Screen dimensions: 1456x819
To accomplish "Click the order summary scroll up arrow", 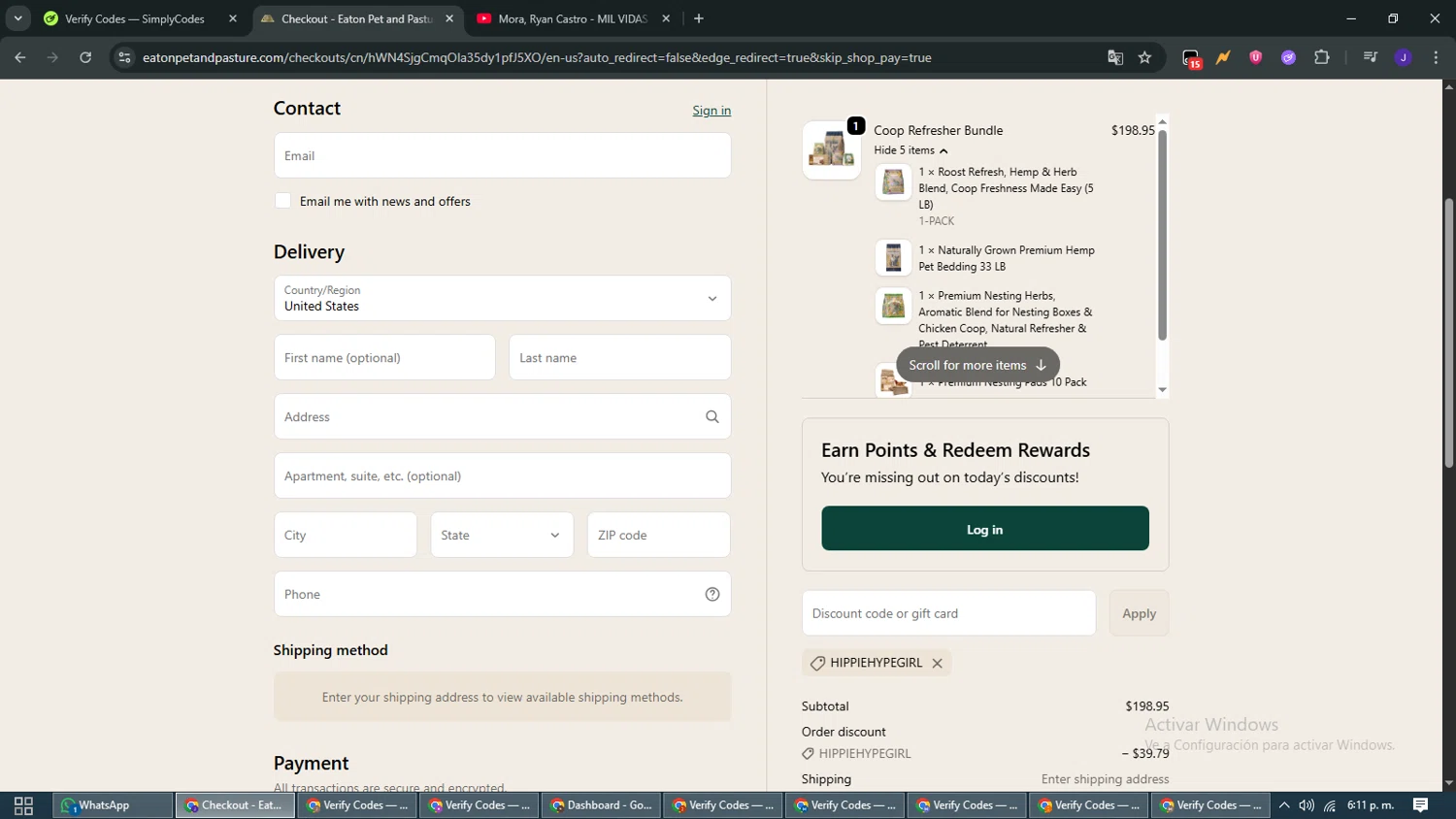I will (1162, 122).
